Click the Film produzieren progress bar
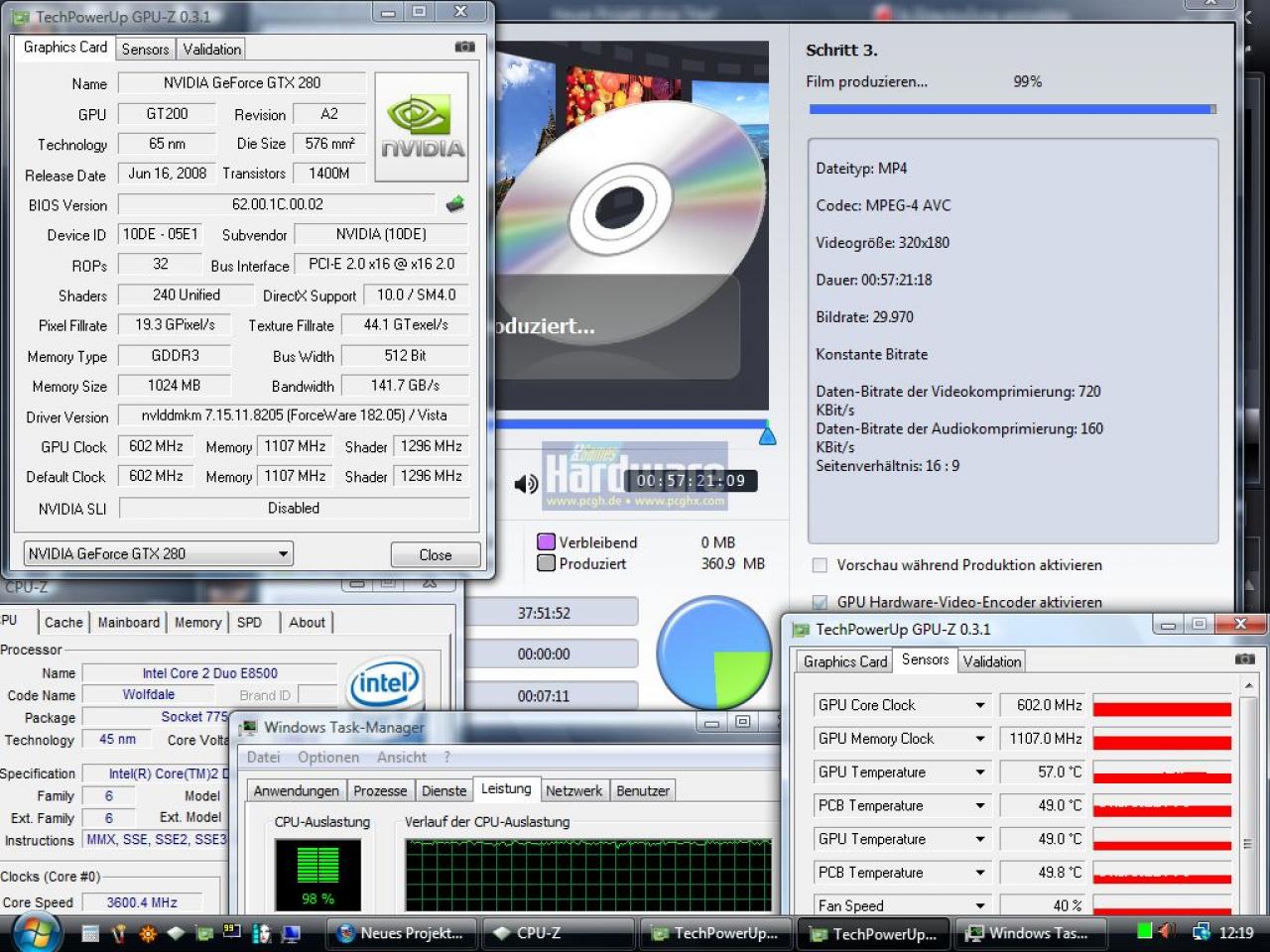This screenshot has width=1270, height=952. pyautogui.click(x=1012, y=109)
